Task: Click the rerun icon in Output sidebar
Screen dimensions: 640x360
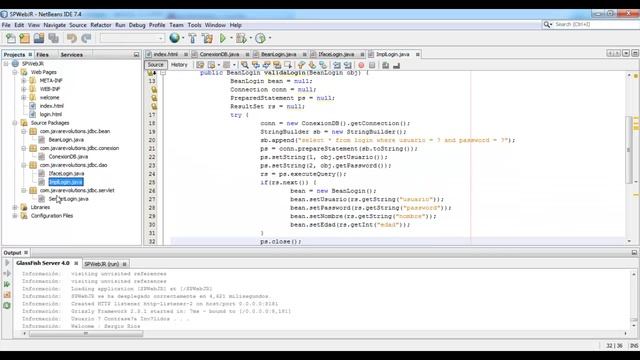Action: [x=7, y=284]
